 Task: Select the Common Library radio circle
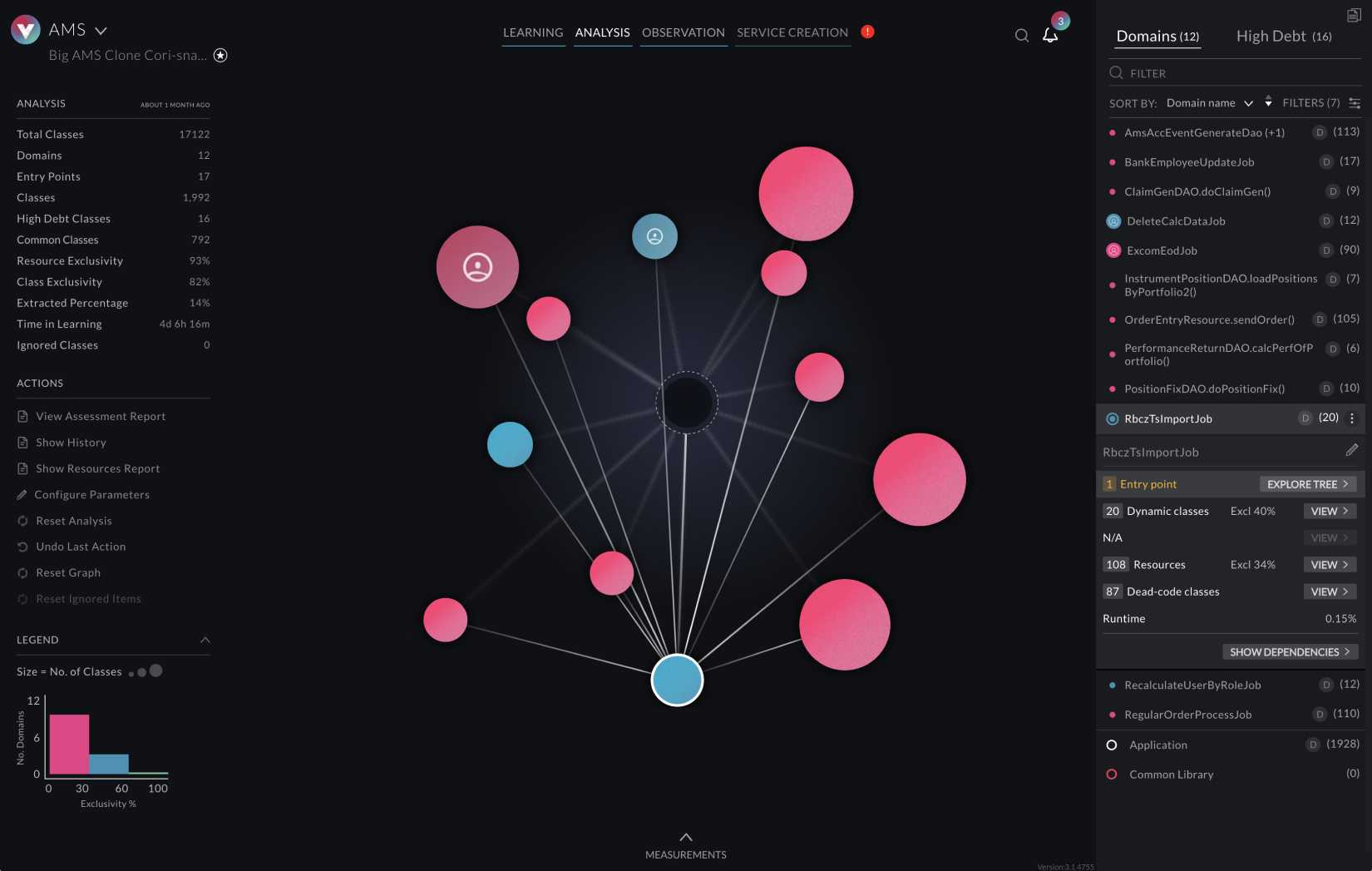(x=1112, y=774)
